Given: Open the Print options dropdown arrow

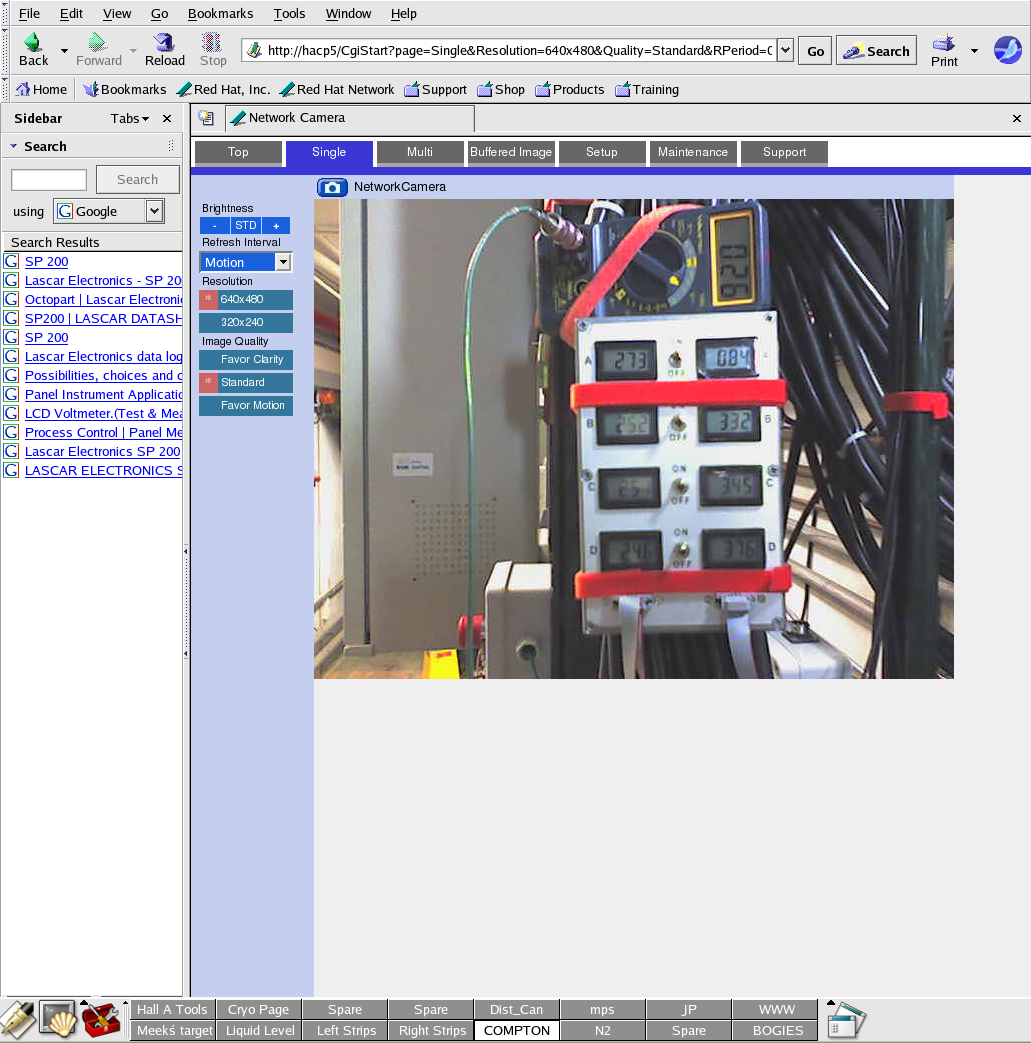Looking at the screenshot, I should point(974,51).
